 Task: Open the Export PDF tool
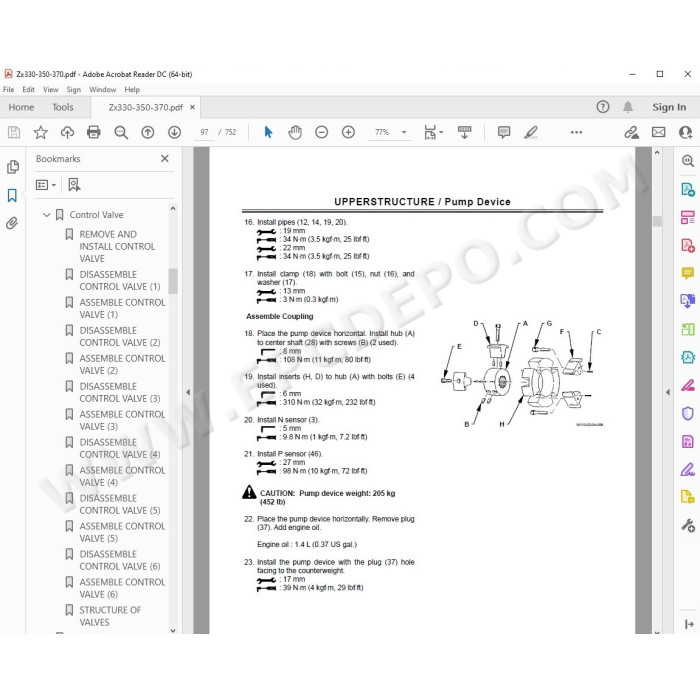[688, 189]
